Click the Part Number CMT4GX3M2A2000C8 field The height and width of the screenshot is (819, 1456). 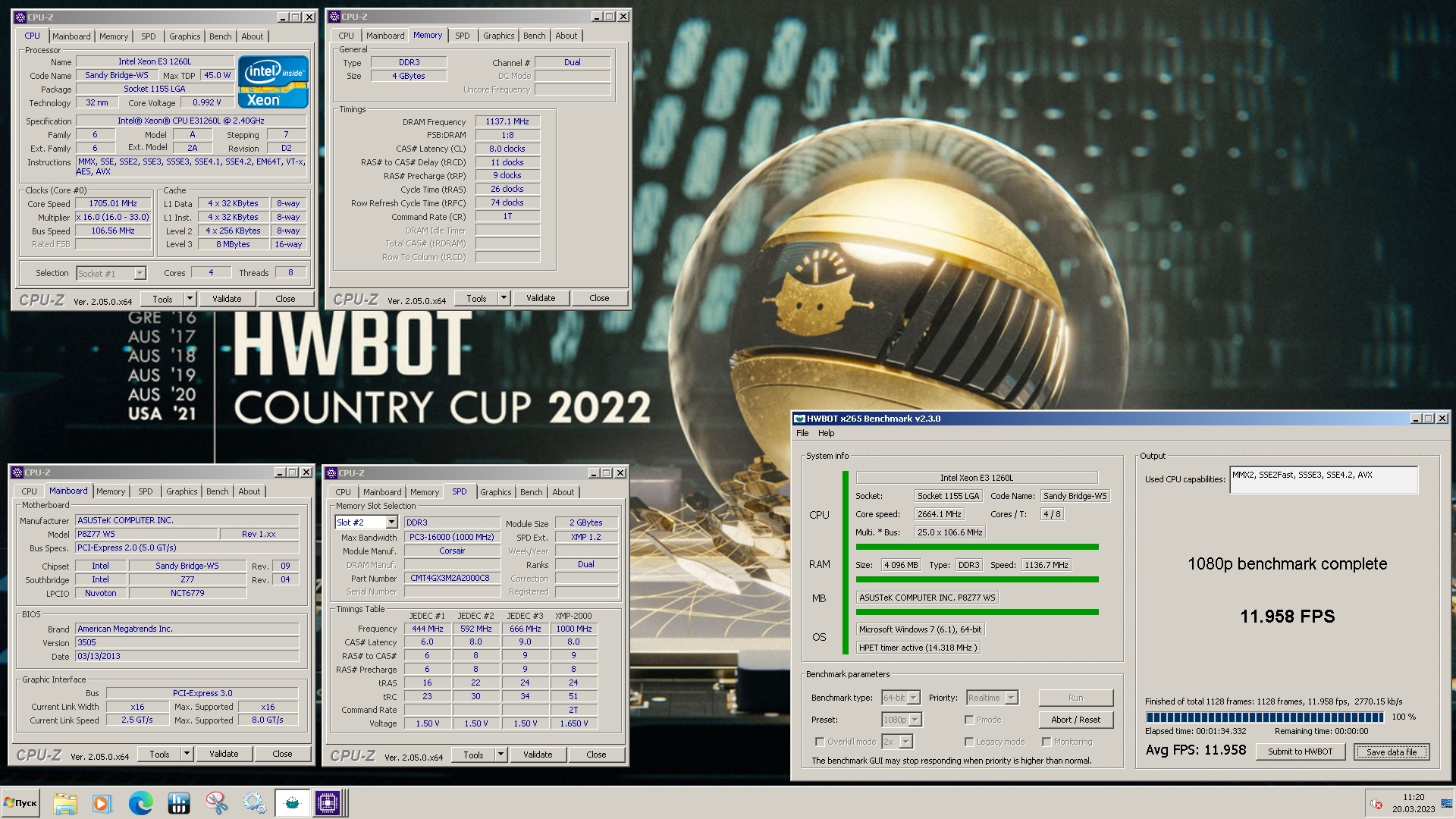452,578
